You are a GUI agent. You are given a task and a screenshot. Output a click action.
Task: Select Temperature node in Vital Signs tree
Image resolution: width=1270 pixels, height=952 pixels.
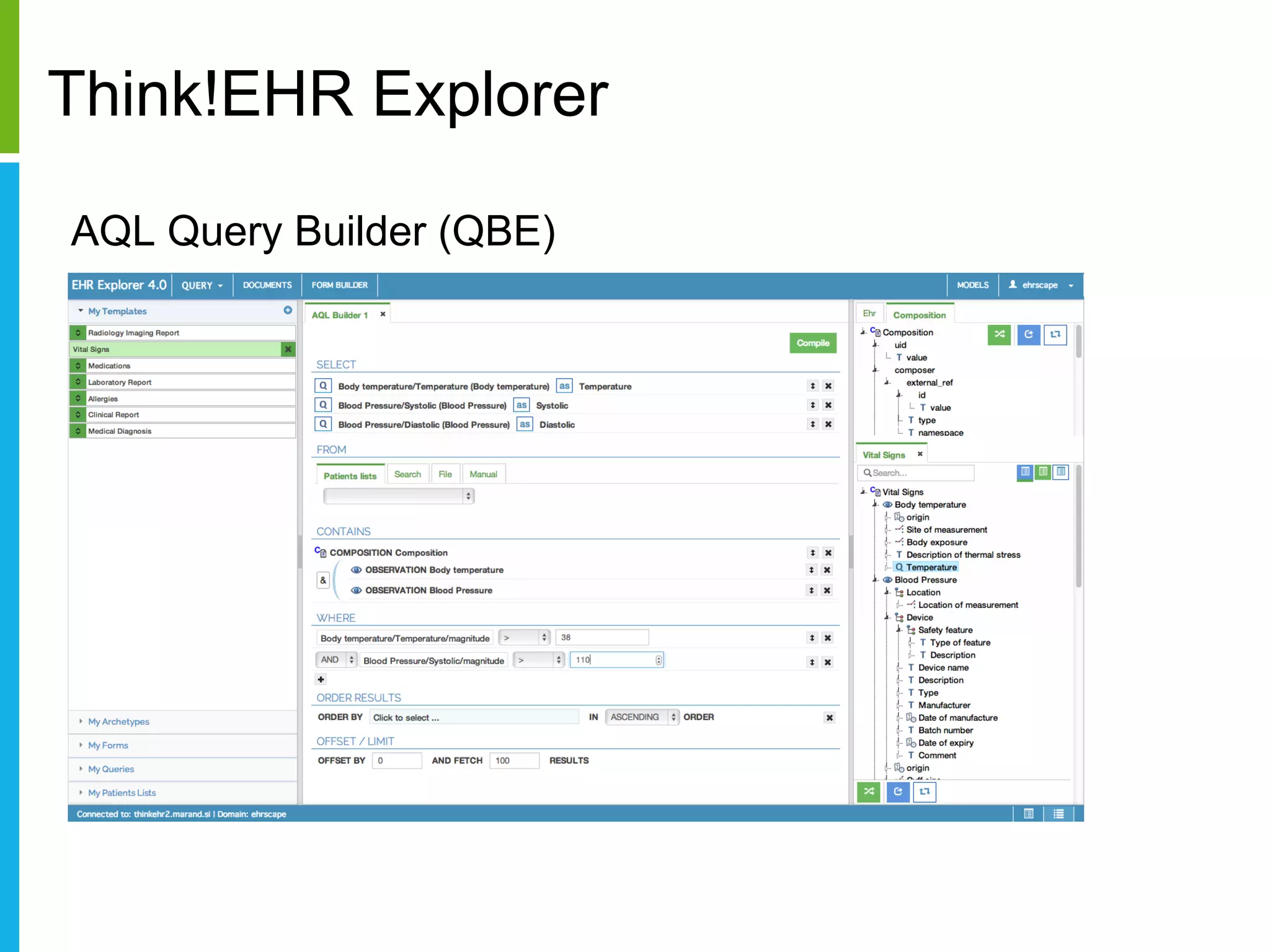pyautogui.click(x=926, y=567)
